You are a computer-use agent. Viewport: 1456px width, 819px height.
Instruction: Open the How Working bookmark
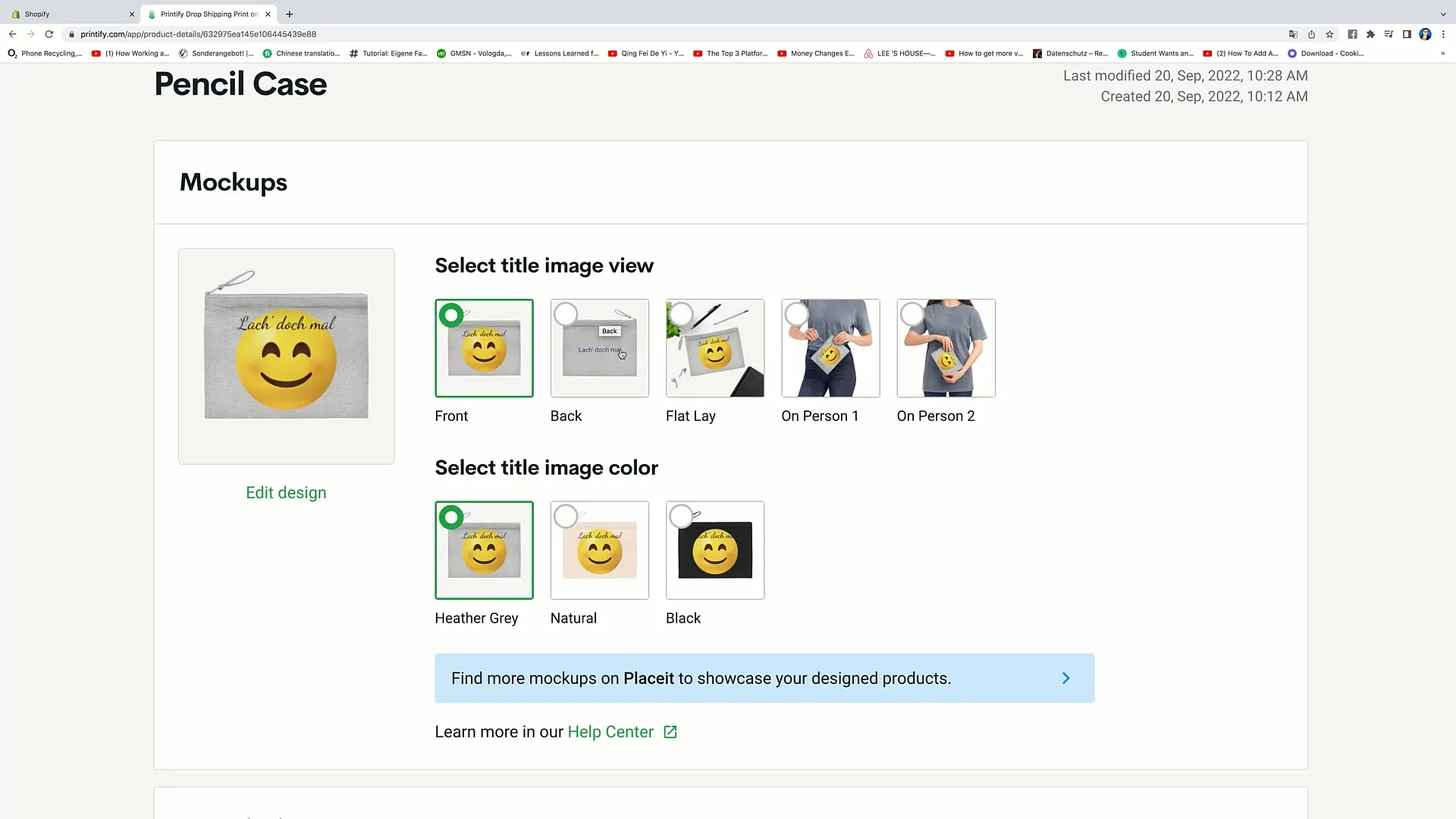pos(130,53)
